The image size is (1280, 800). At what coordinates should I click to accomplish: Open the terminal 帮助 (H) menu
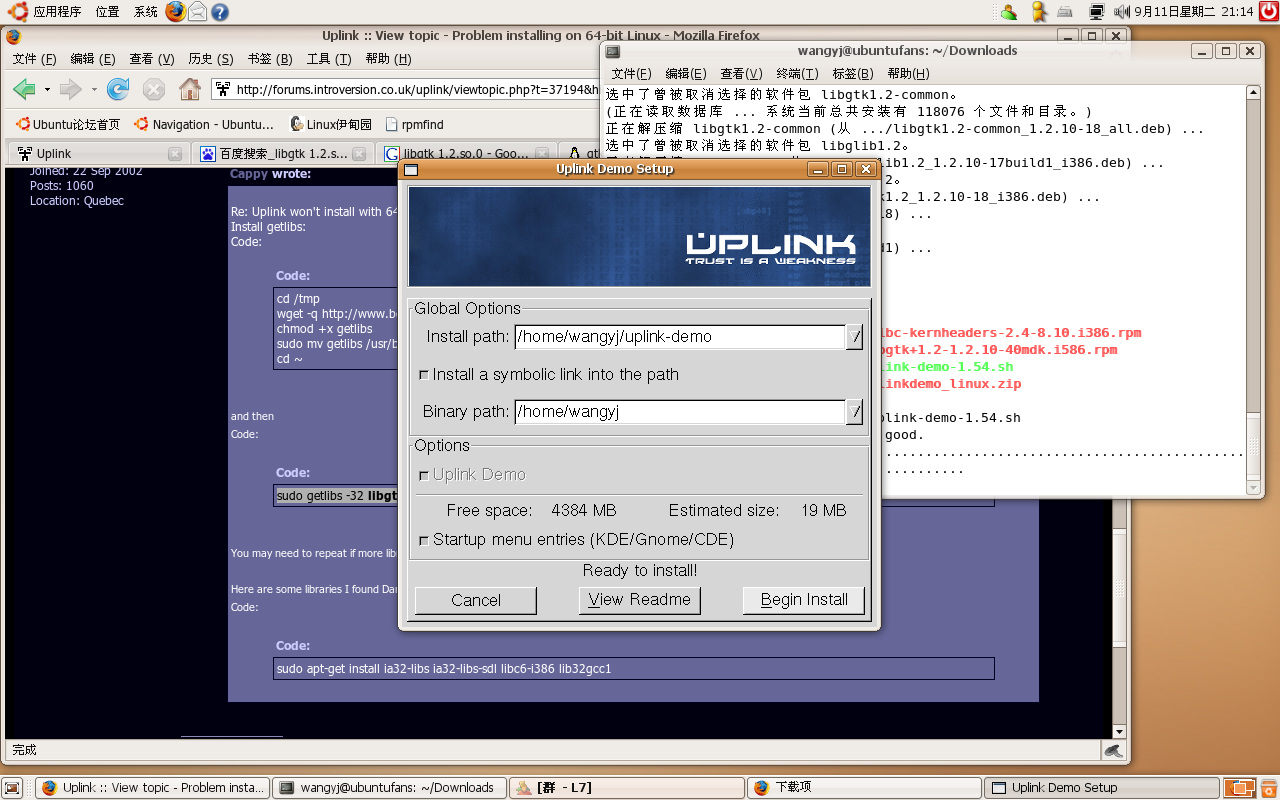[x=908, y=74]
